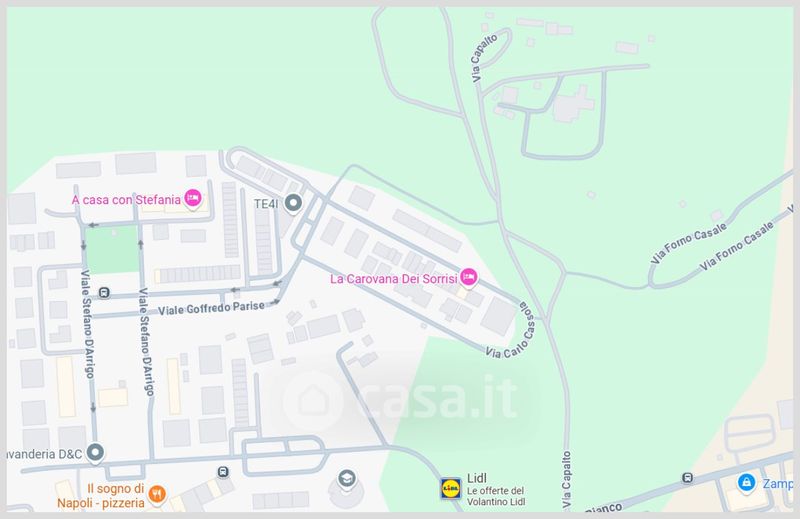Image resolution: width=800 pixels, height=519 pixels.
Task: Select the blue shopping bag Zamp marker
Action: (x=746, y=482)
